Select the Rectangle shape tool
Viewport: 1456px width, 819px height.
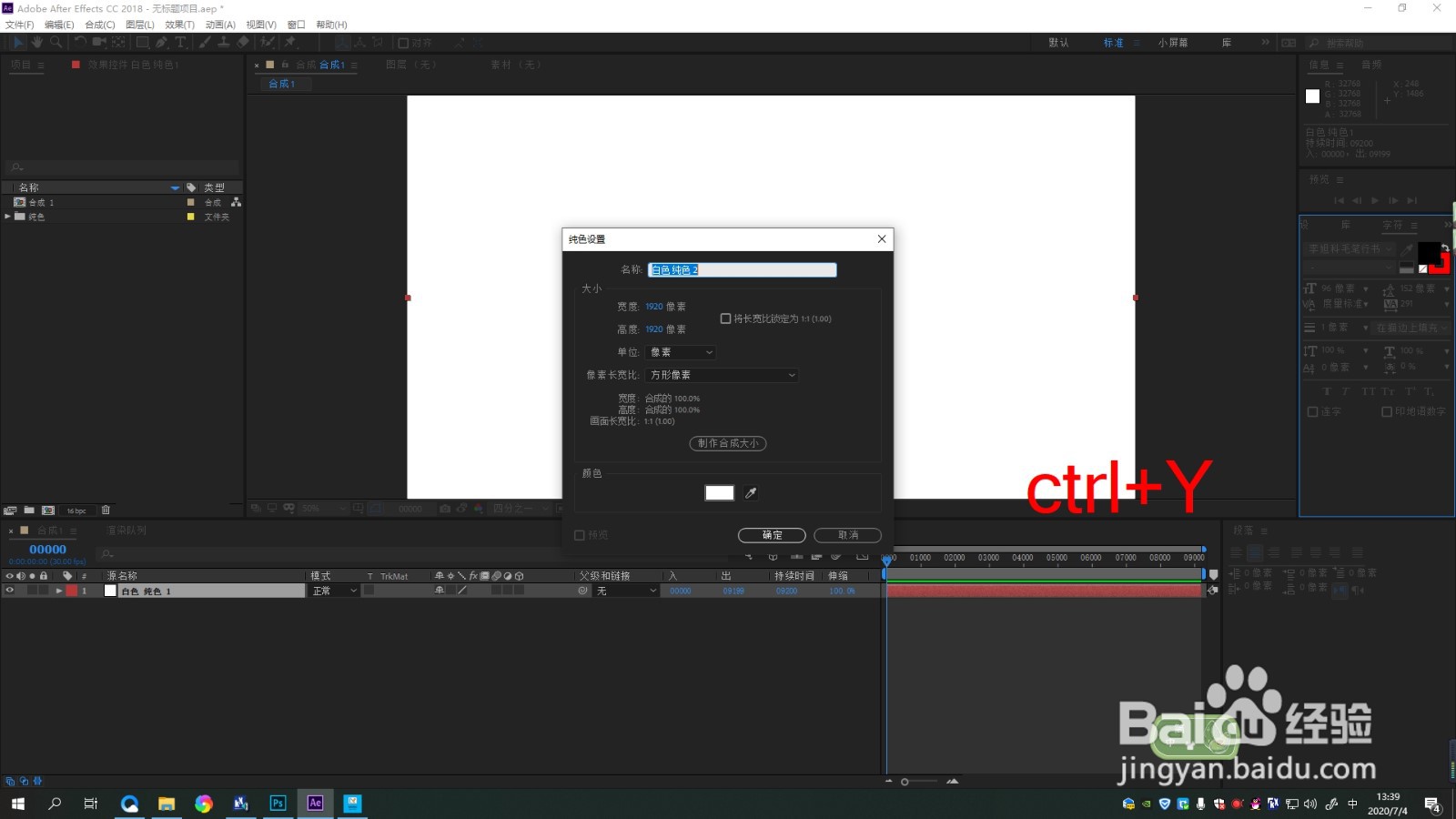[x=143, y=43]
